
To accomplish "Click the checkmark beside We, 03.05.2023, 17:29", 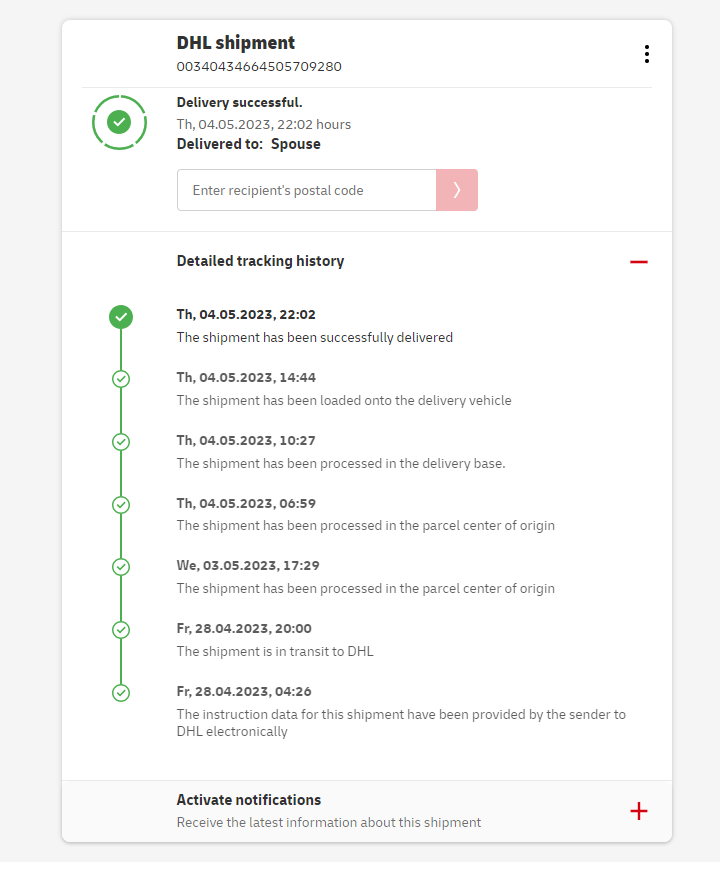I will (121, 567).
